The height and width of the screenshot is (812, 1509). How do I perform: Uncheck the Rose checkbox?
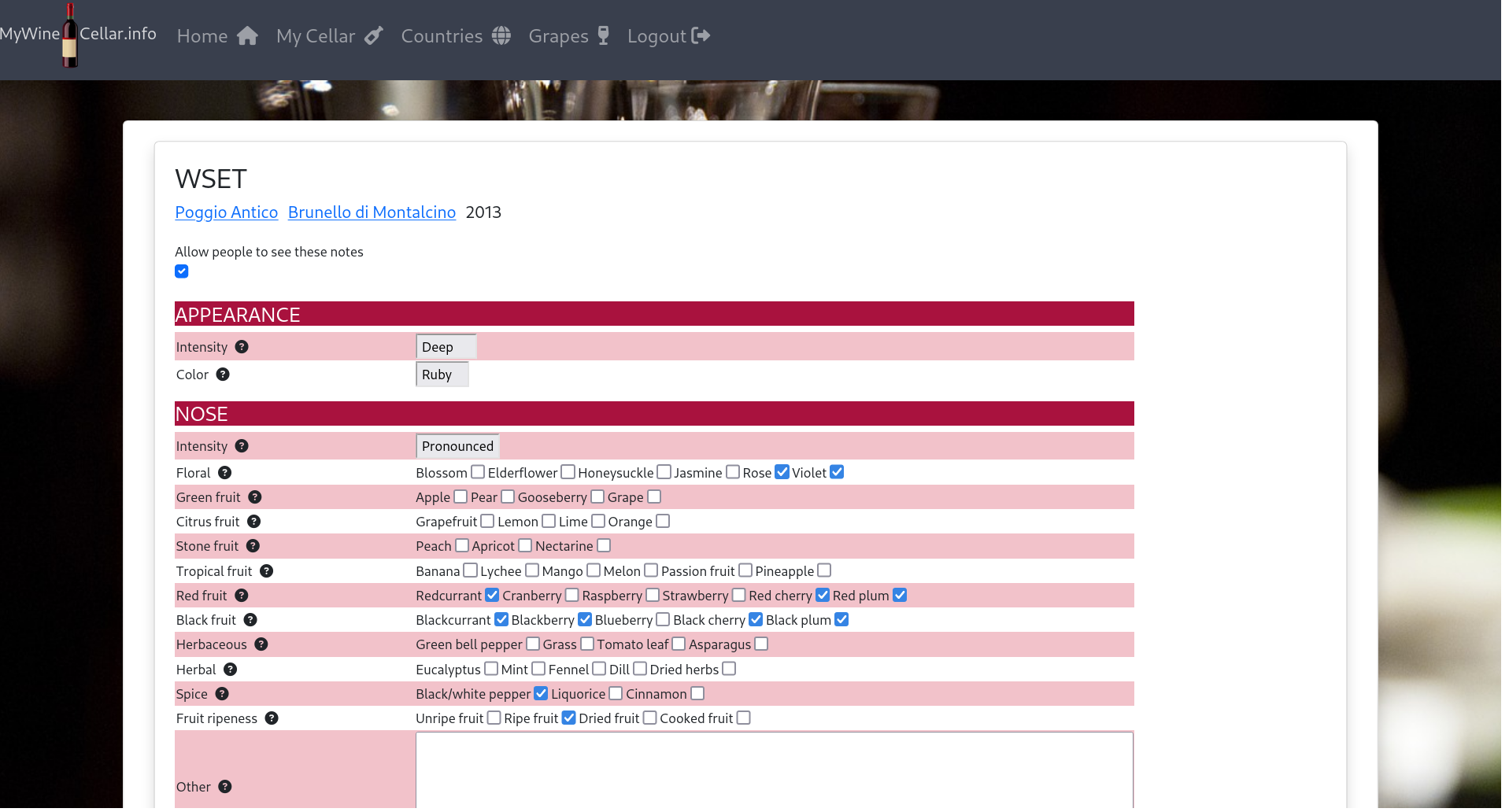(782, 473)
